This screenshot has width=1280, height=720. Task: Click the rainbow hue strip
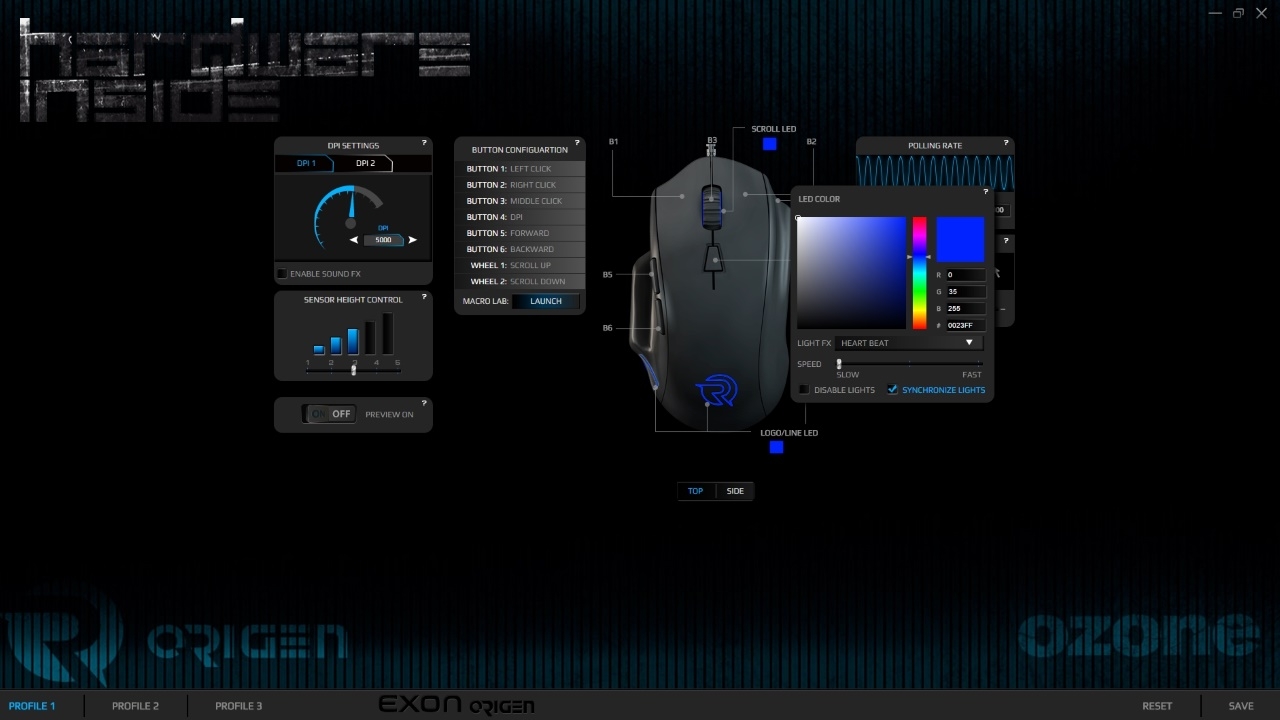pyautogui.click(x=919, y=273)
